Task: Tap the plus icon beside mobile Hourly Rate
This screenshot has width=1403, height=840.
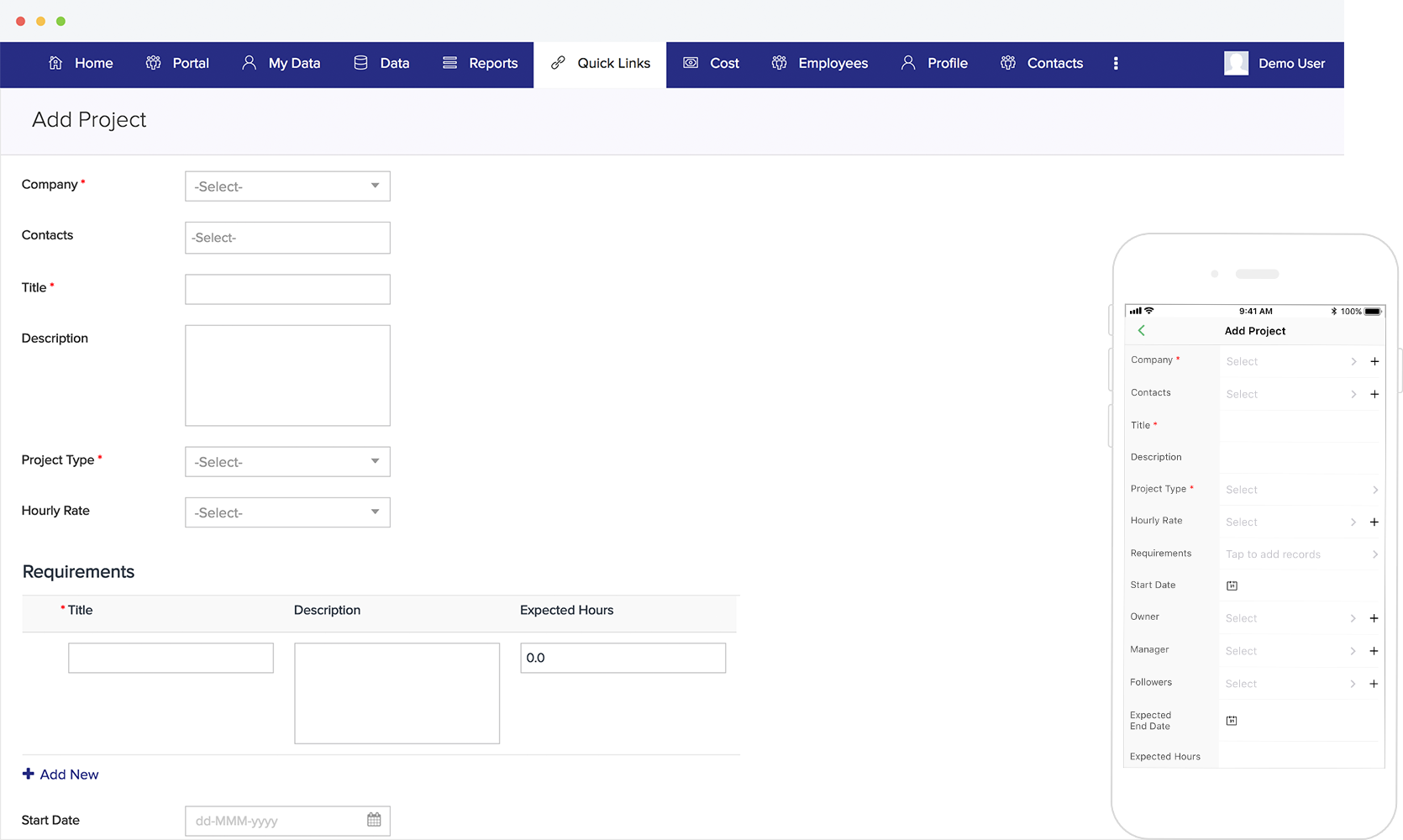Action: click(1374, 522)
